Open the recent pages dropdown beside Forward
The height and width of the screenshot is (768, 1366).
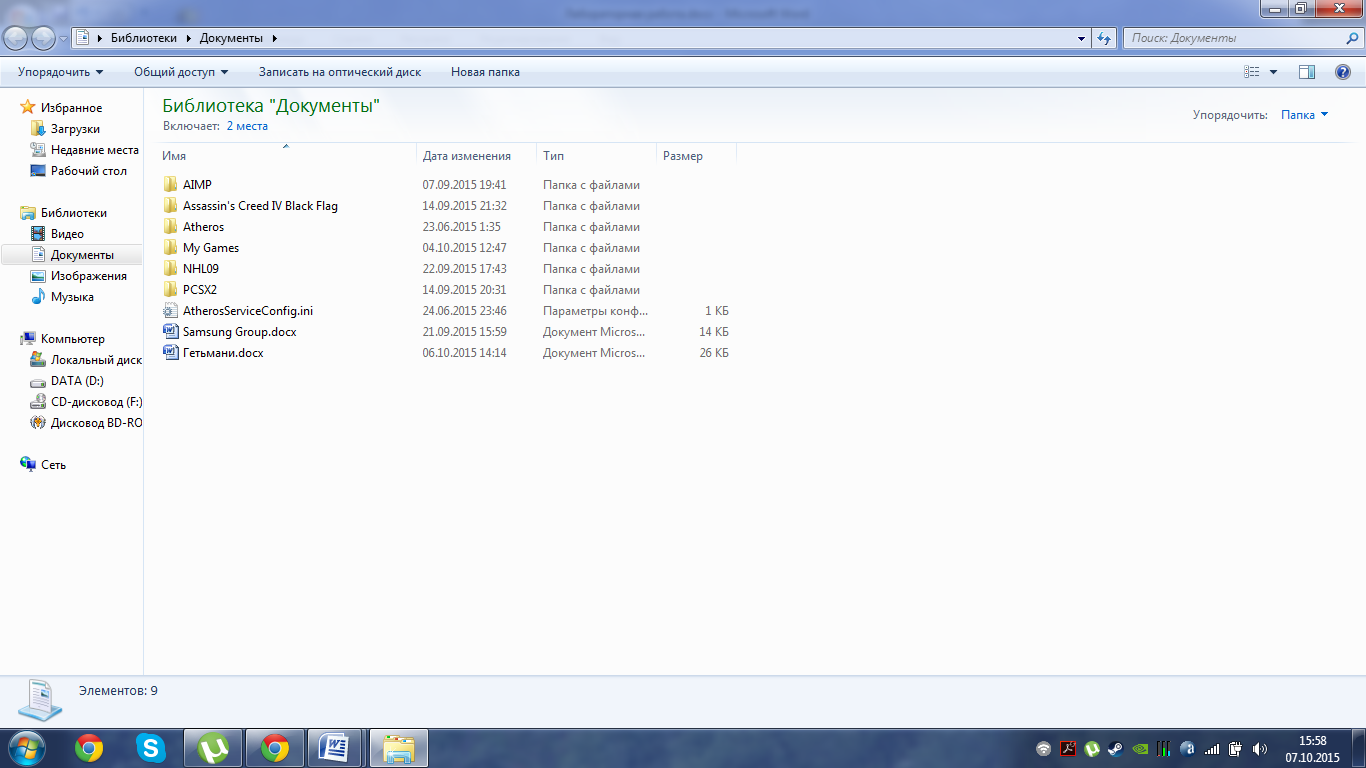[64, 39]
